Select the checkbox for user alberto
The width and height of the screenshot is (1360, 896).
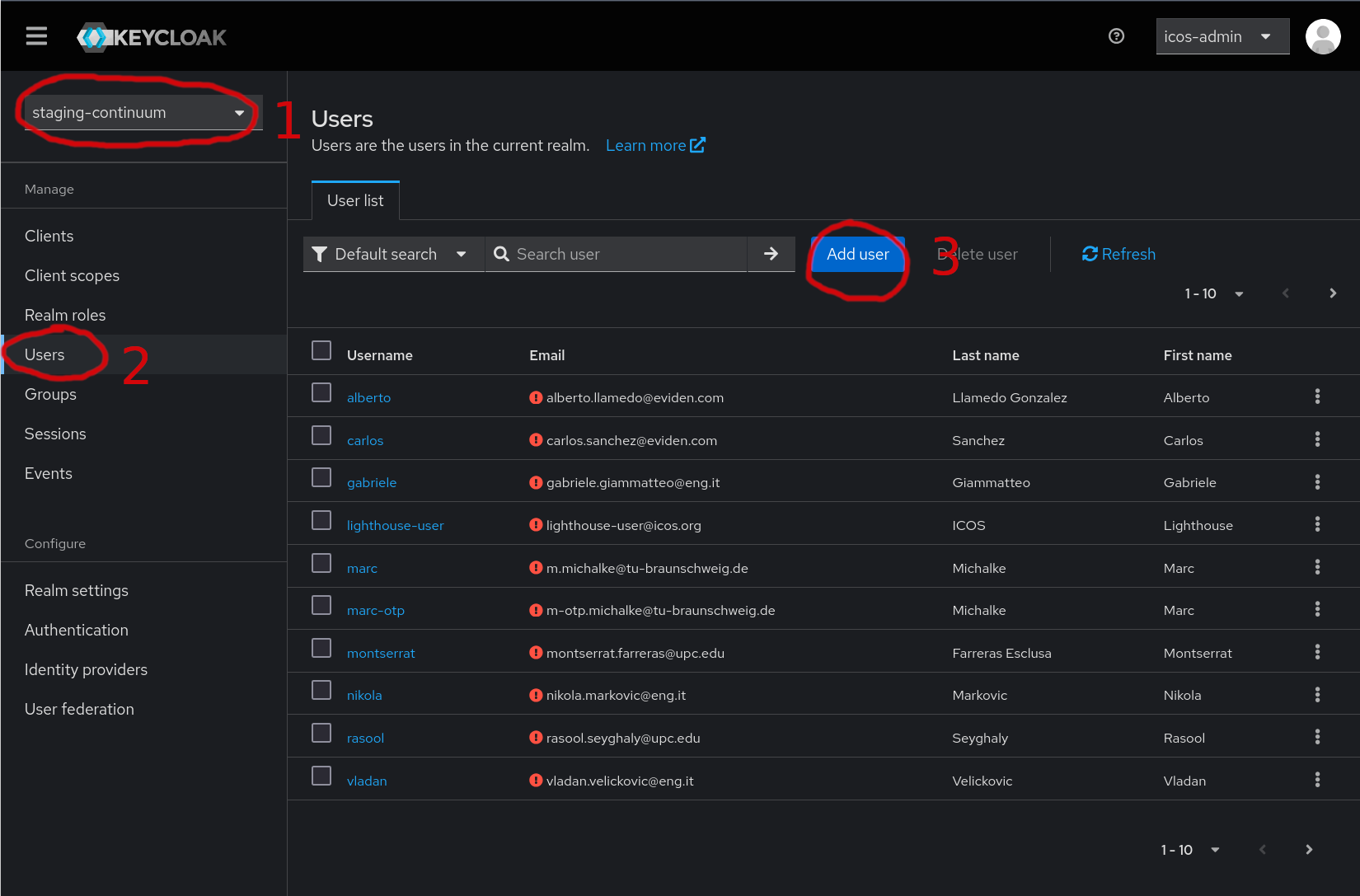tap(321, 392)
